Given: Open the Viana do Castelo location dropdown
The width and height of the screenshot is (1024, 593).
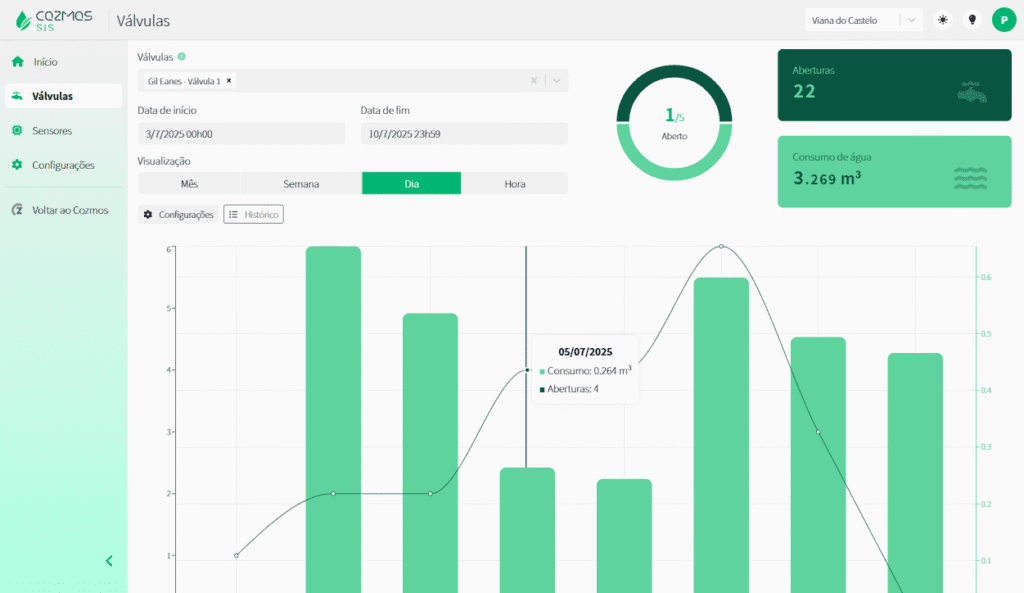Looking at the screenshot, I should tap(863, 20).
